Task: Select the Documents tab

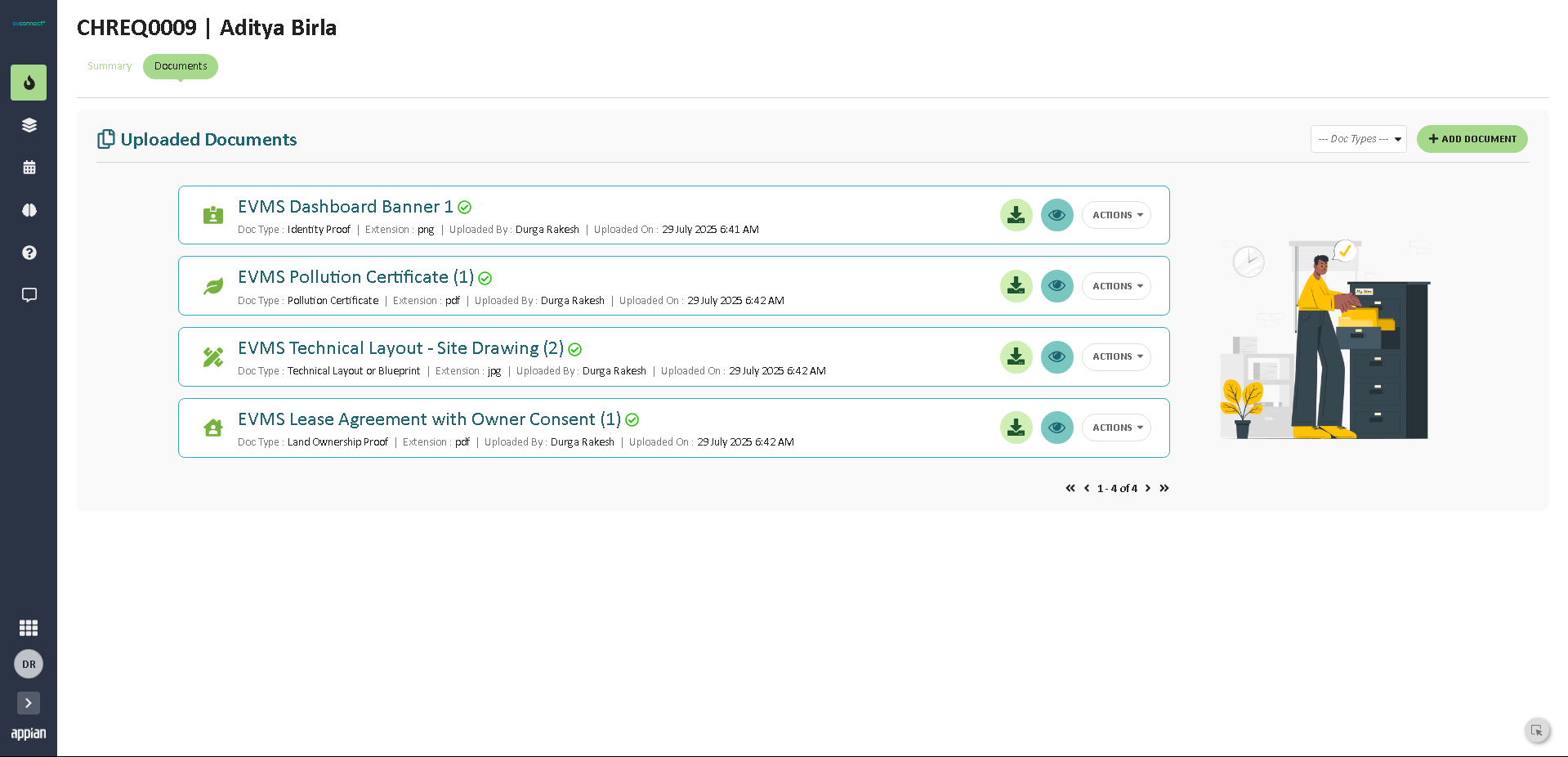Action: coord(181,66)
